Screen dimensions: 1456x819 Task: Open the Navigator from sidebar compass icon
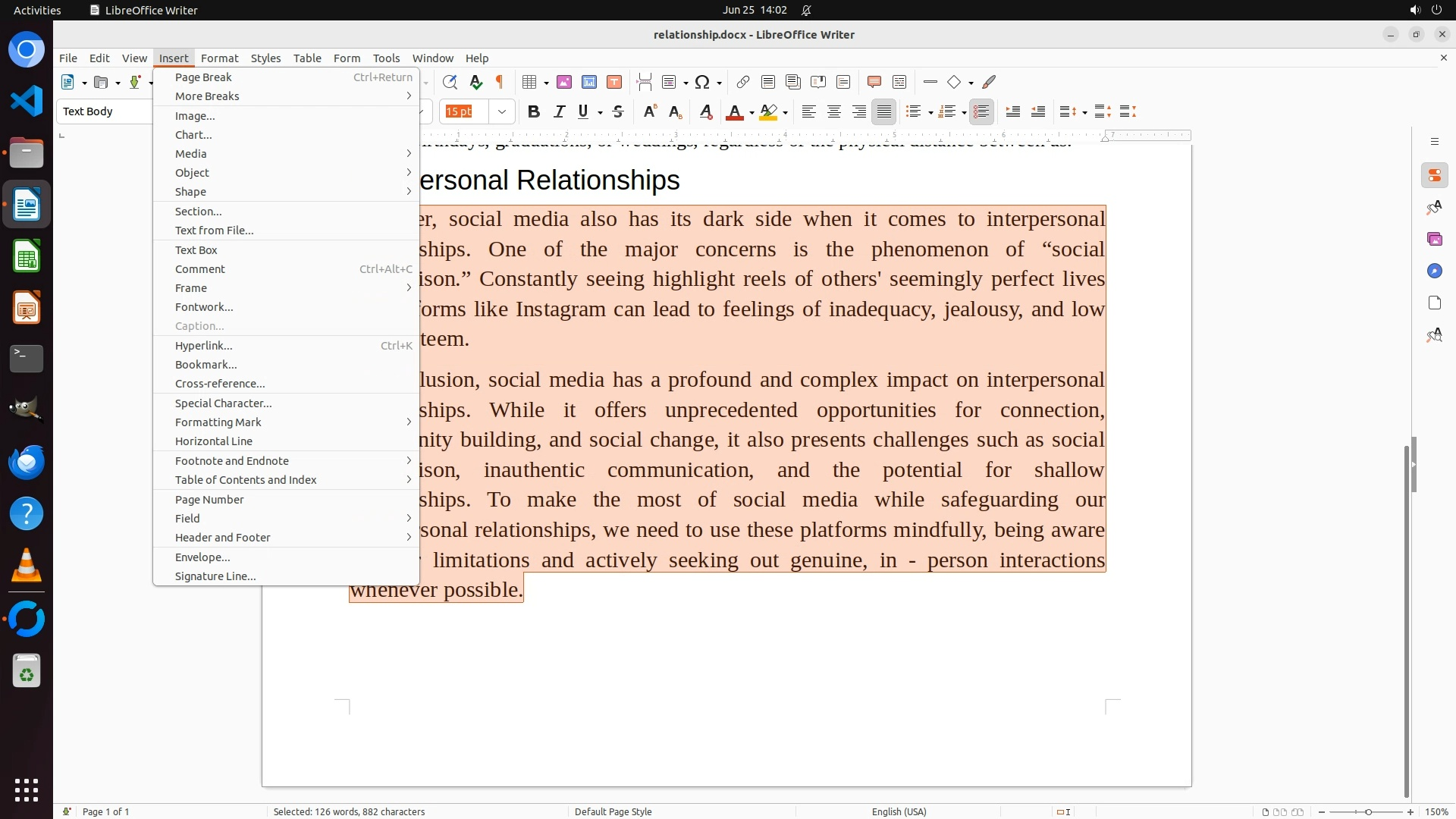(1434, 271)
